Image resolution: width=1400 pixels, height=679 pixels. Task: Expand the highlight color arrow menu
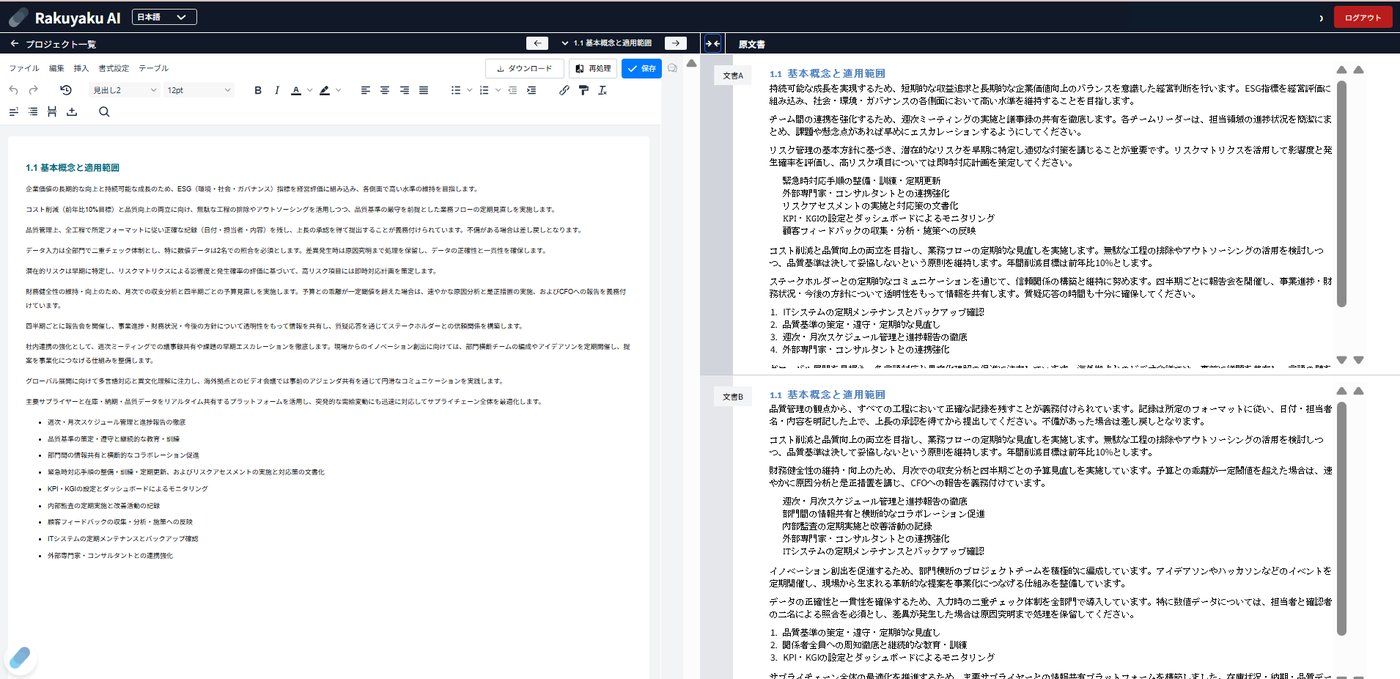point(337,90)
